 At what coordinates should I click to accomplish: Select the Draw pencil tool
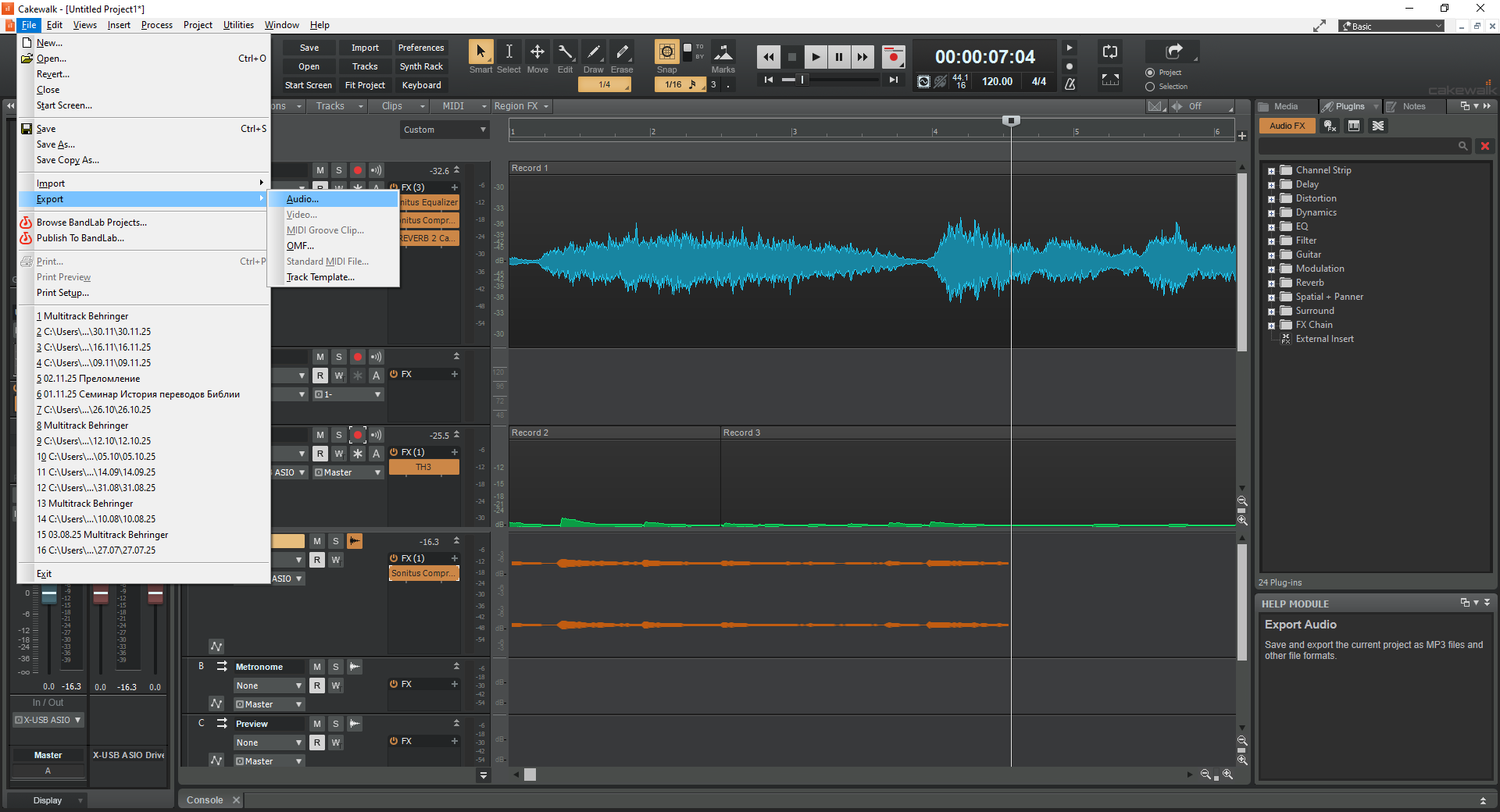tap(594, 52)
